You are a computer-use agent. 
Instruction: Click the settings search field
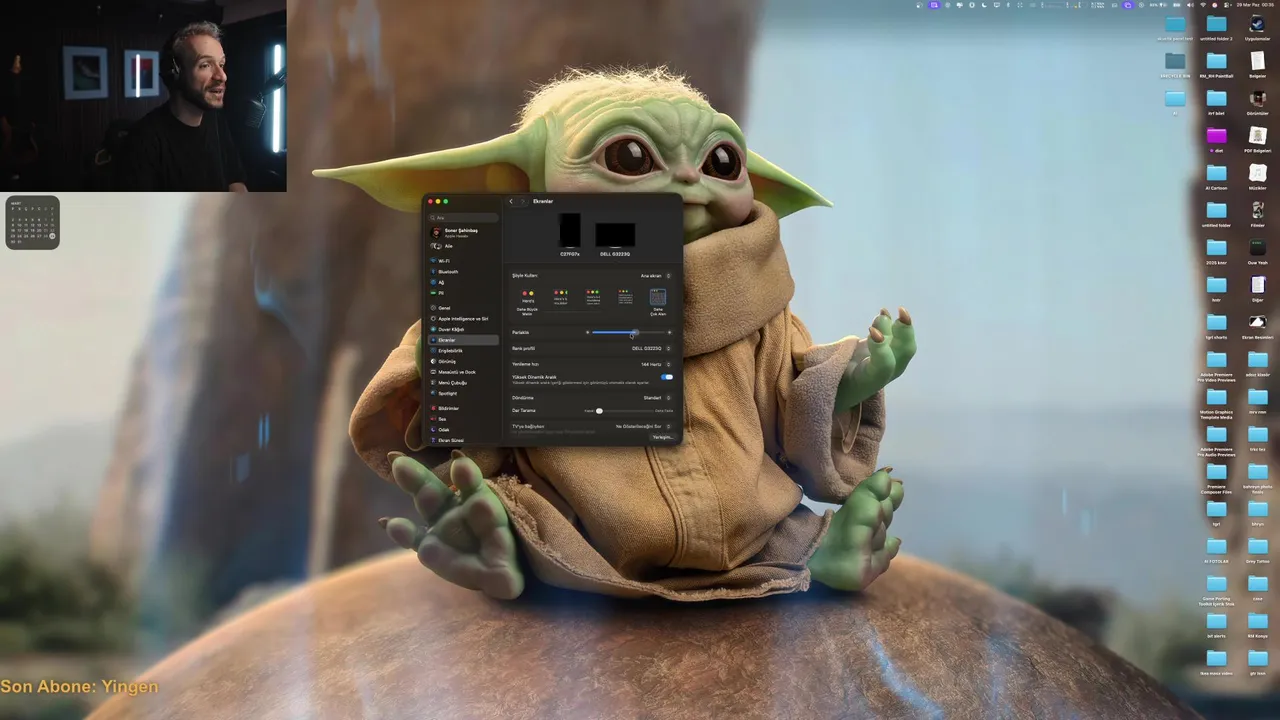[x=464, y=217]
